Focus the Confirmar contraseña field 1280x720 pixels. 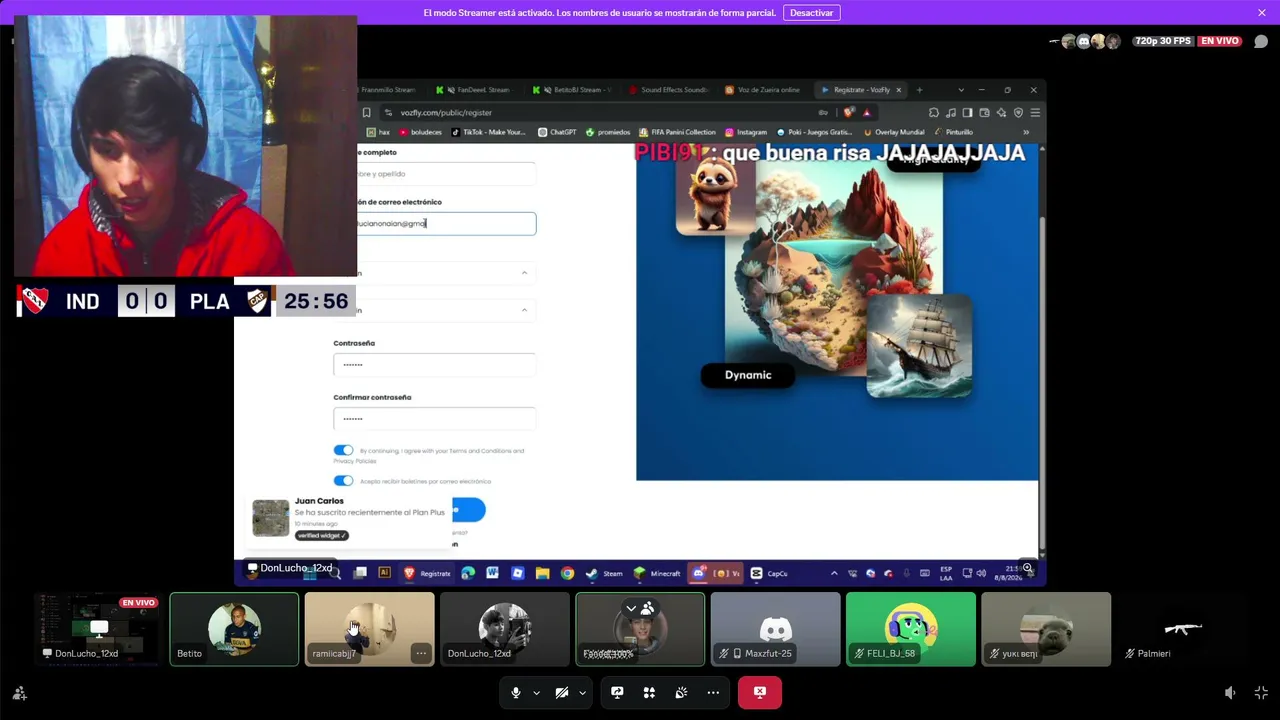pyautogui.click(x=435, y=418)
